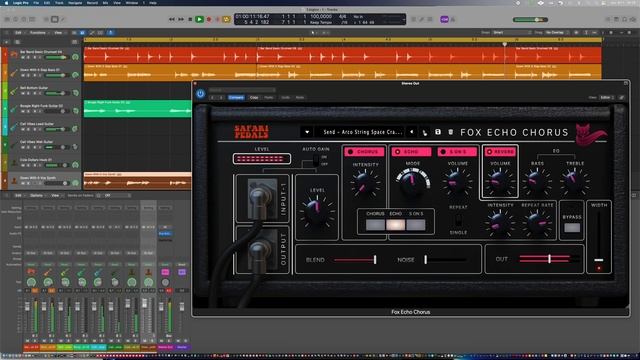Screen dimensions: 640x360
Task: Click the NOISE slider handle
Action: coord(425,260)
